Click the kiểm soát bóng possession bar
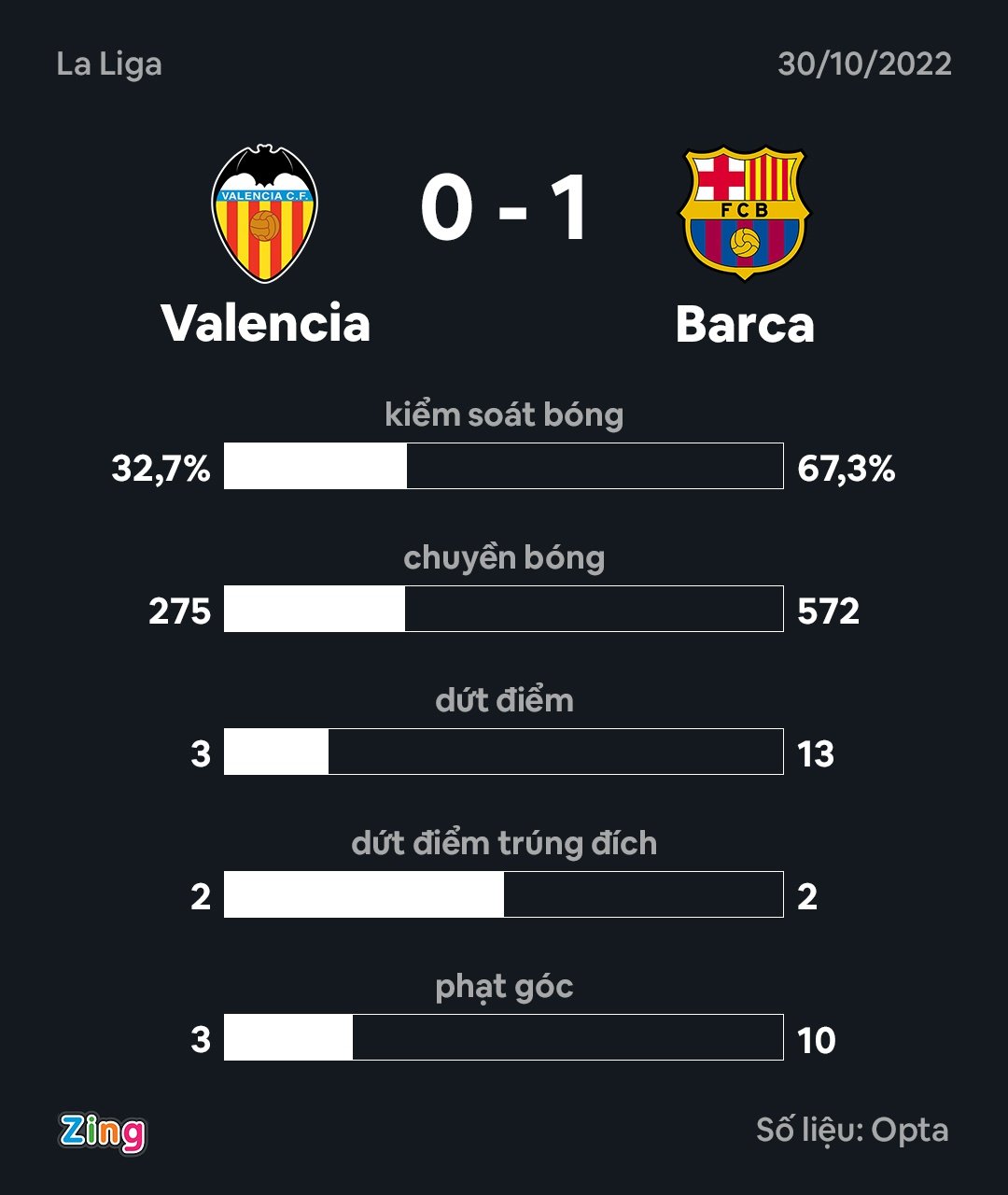1008x1195 pixels. click(x=504, y=466)
